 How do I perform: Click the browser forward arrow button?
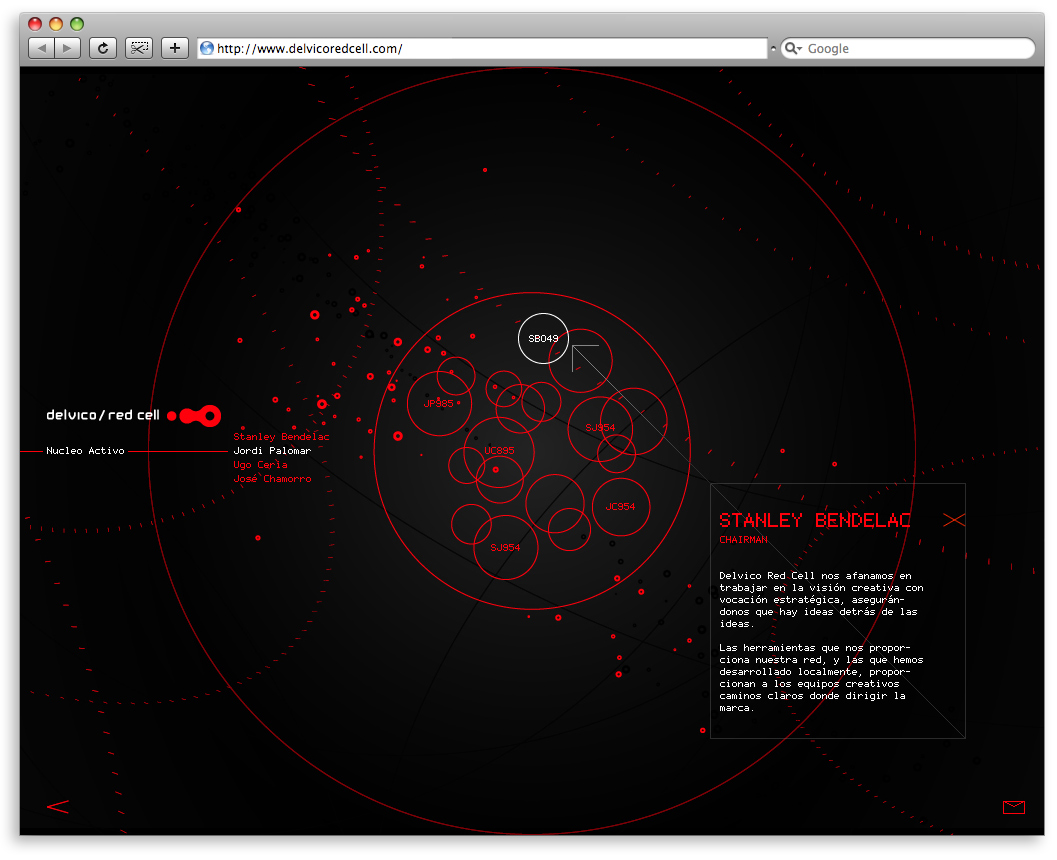(x=67, y=48)
